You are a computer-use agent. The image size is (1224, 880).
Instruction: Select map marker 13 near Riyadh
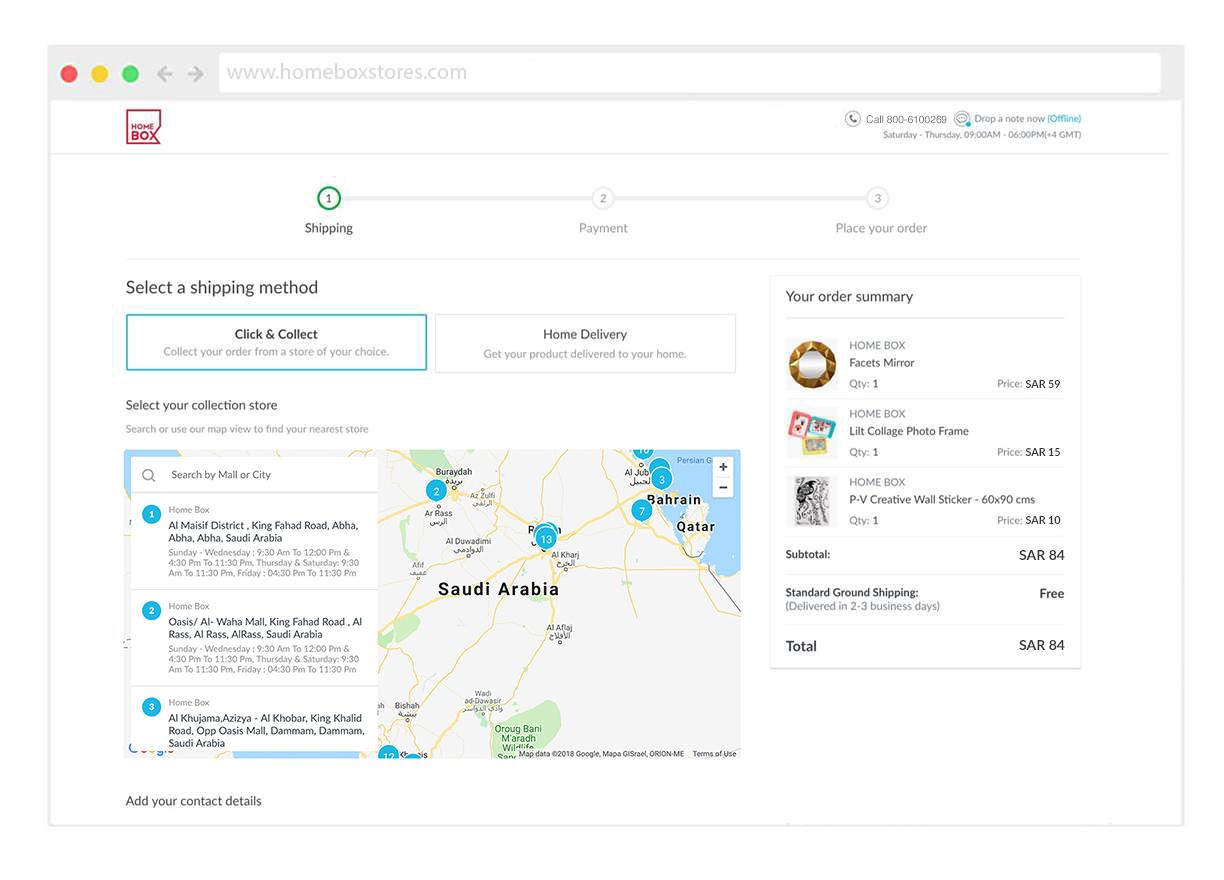click(x=545, y=539)
